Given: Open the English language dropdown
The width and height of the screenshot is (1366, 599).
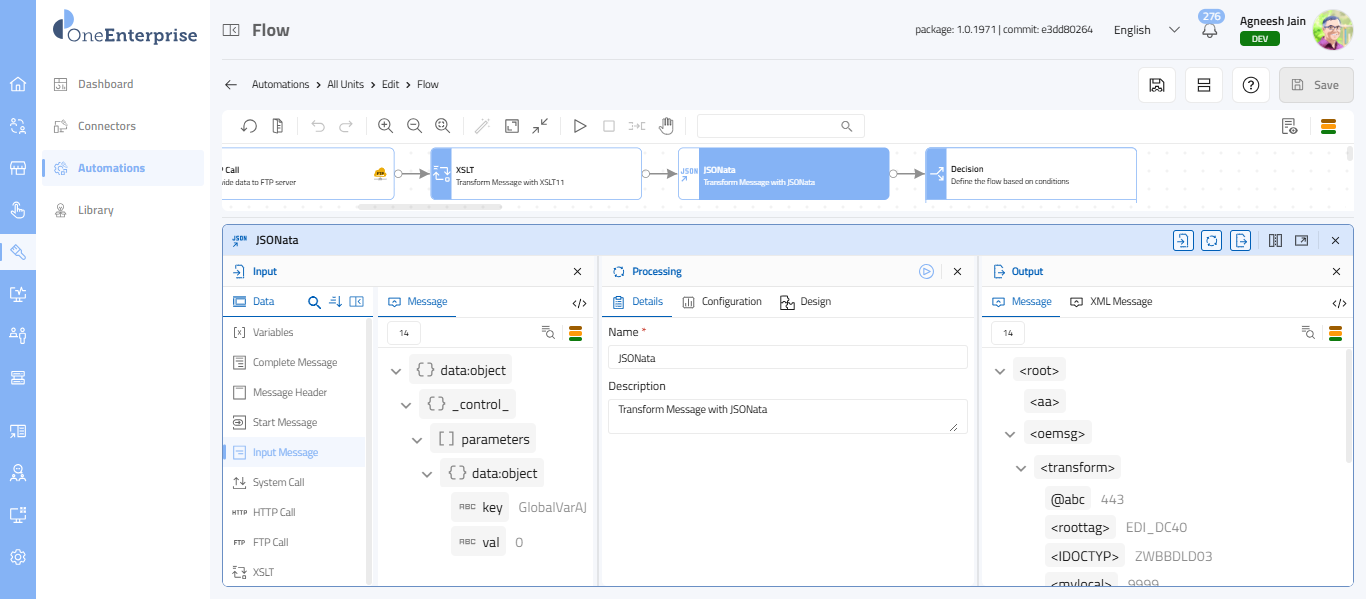Looking at the screenshot, I should click(1147, 30).
